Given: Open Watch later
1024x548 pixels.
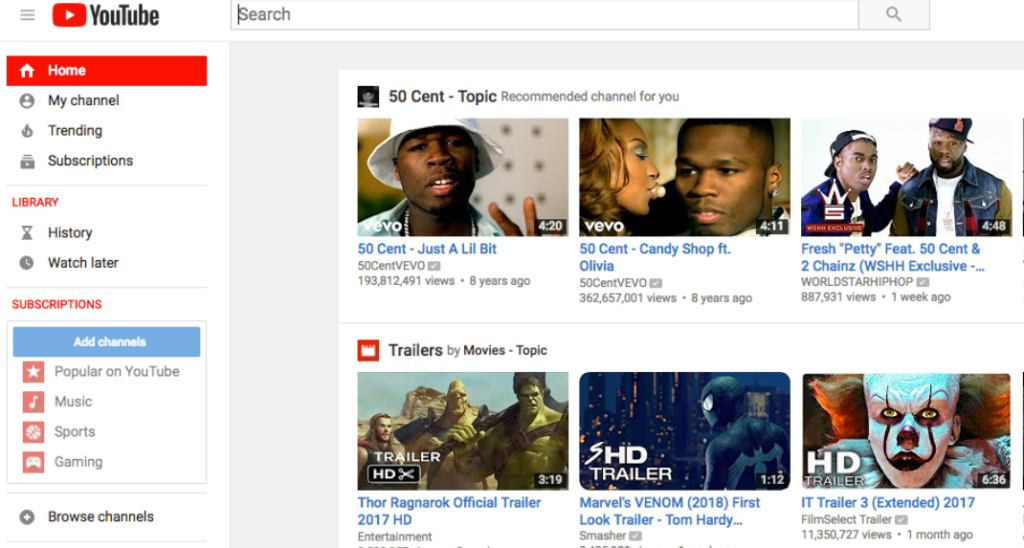Looking at the screenshot, I should click(x=83, y=263).
